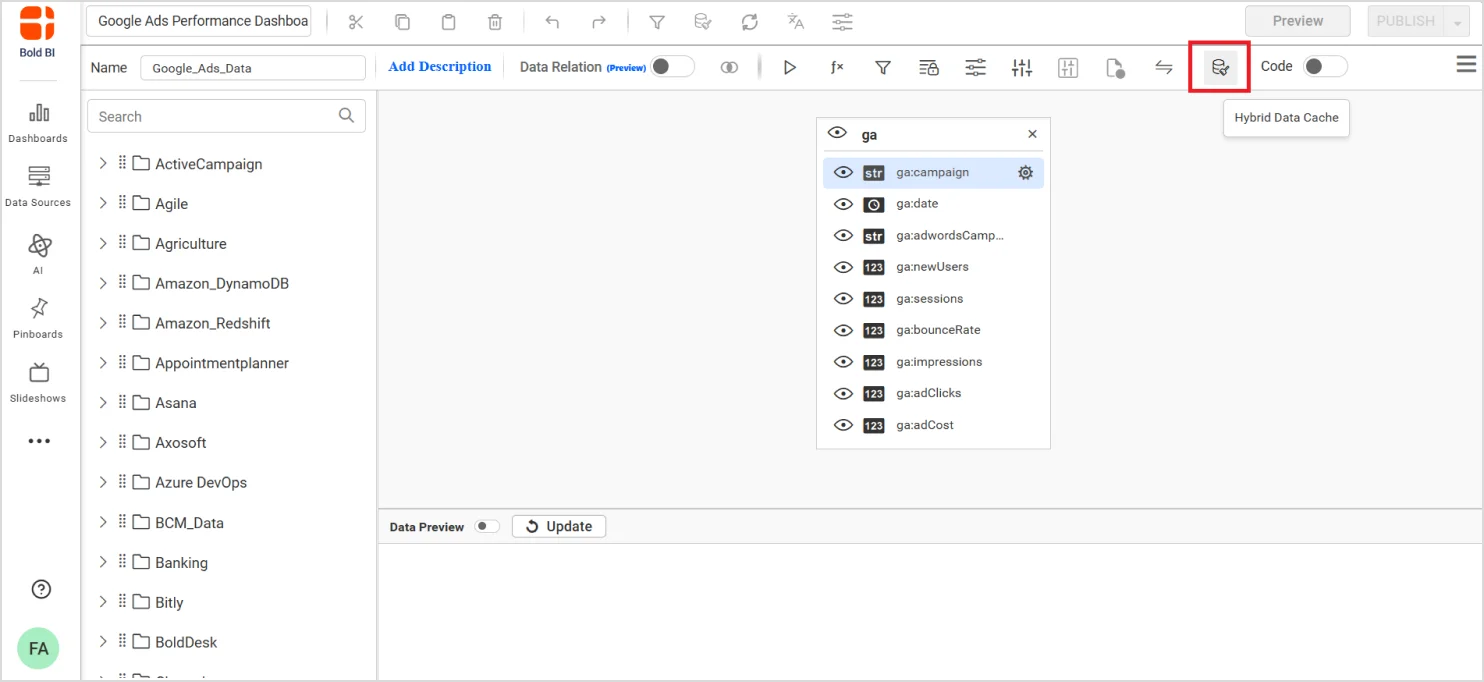1484x682 pixels.
Task: Click the Add Description link
Action: pyautogui.click(x=440, y=67)
